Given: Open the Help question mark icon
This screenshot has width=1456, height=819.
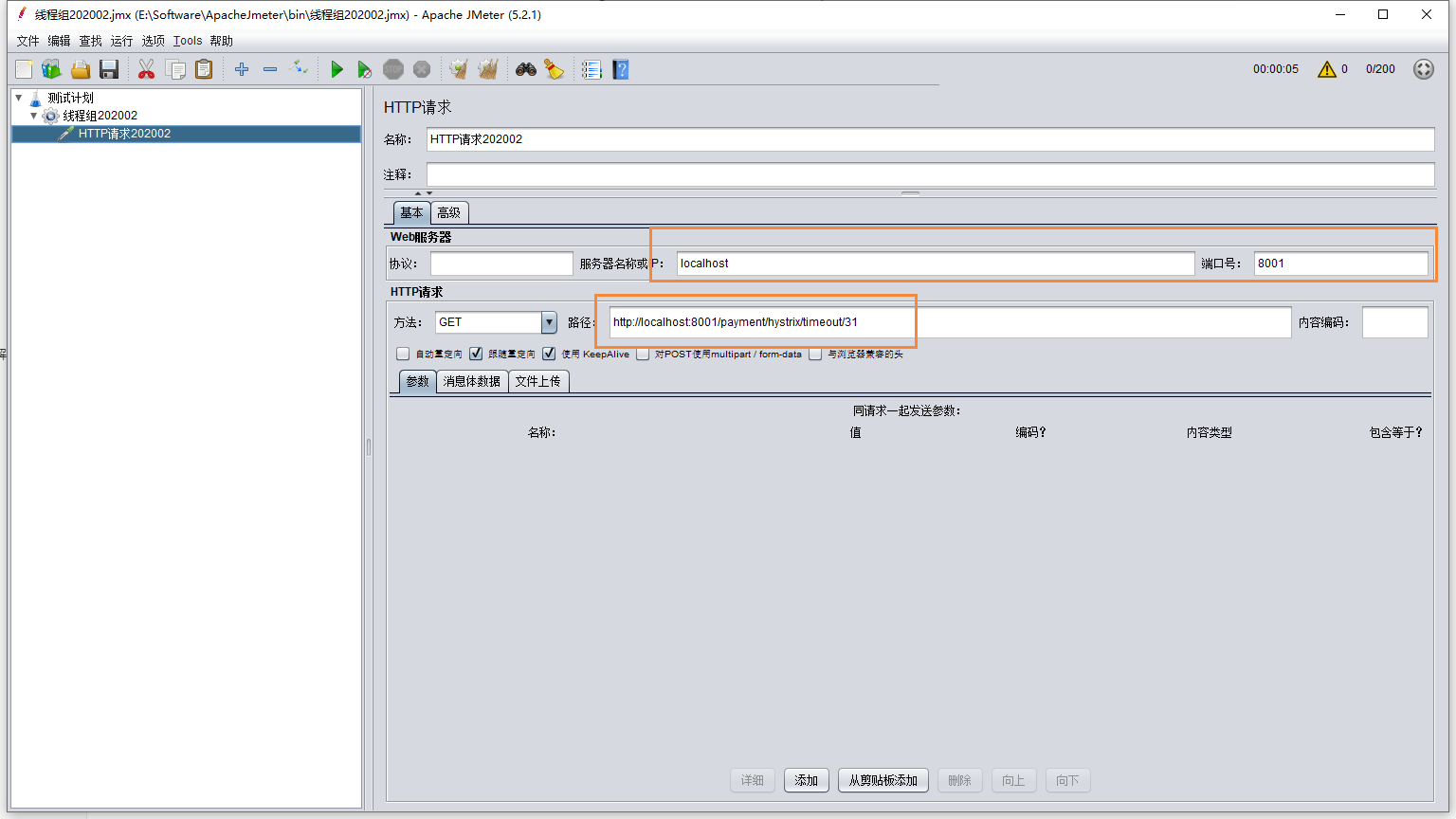Looking at the screenshot, I should click(621, 69).
